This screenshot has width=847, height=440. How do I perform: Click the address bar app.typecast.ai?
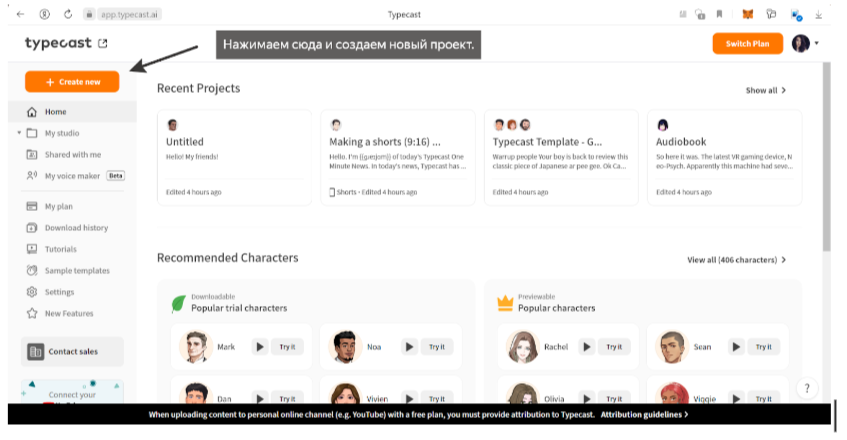129,15
